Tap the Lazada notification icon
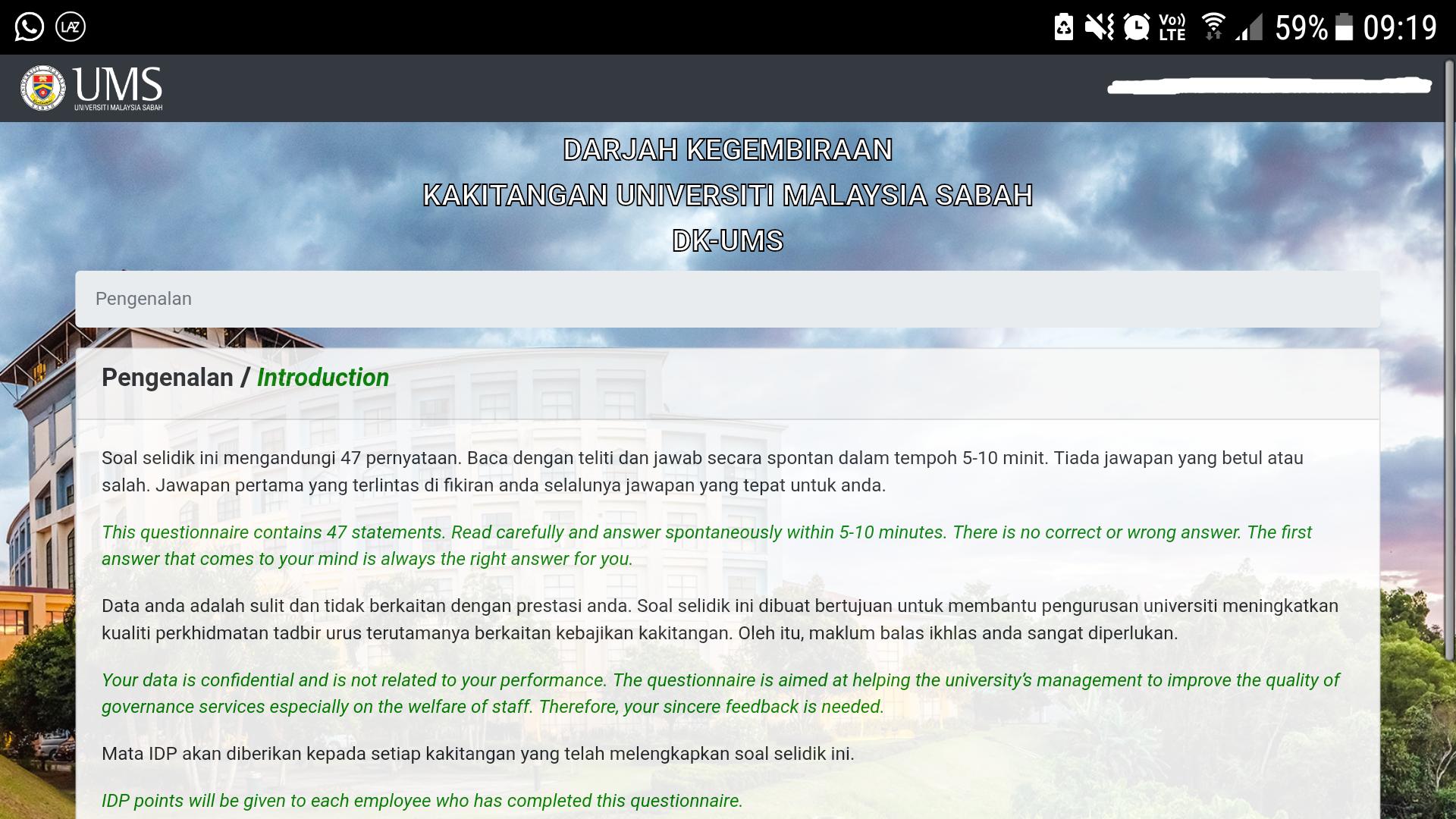This screenshot has height=819, width=1456. 71,27
